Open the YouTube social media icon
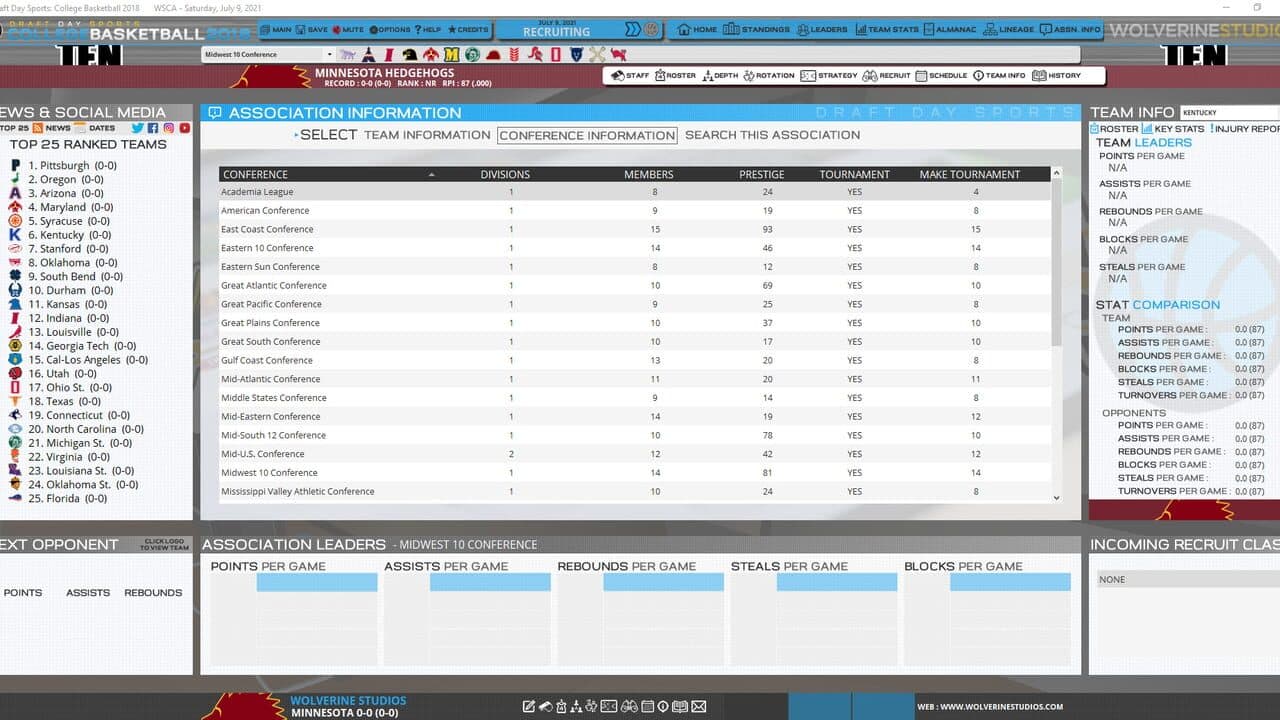 click(185, 128)
